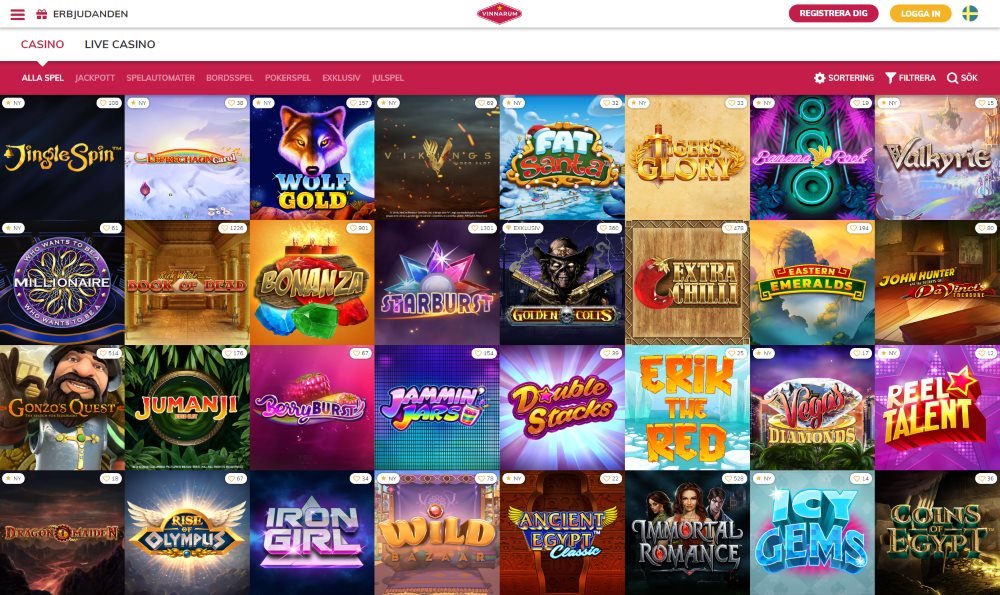
Task: Select the Spelautomater category
Action: pyautogui.click(x=160, y=78)
